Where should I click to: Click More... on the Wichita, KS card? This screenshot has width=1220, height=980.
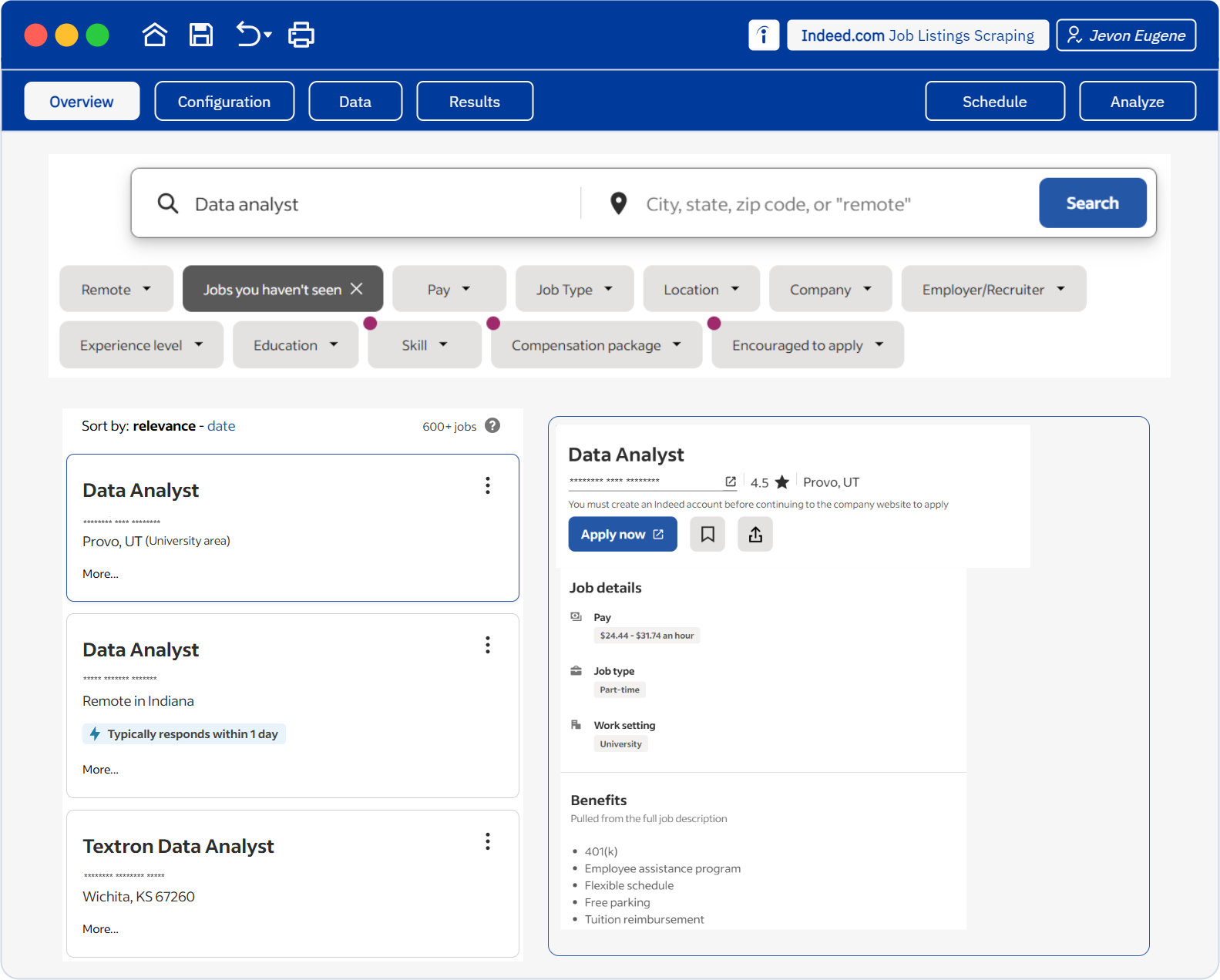tap(100, 929)
